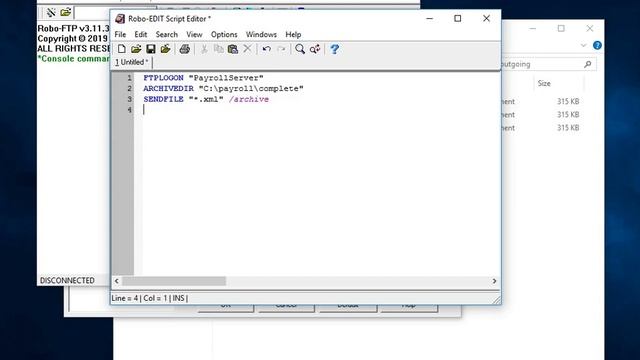
Task: Minimize the Robo-EDIT Script Editor window
Action: [429, 18]
